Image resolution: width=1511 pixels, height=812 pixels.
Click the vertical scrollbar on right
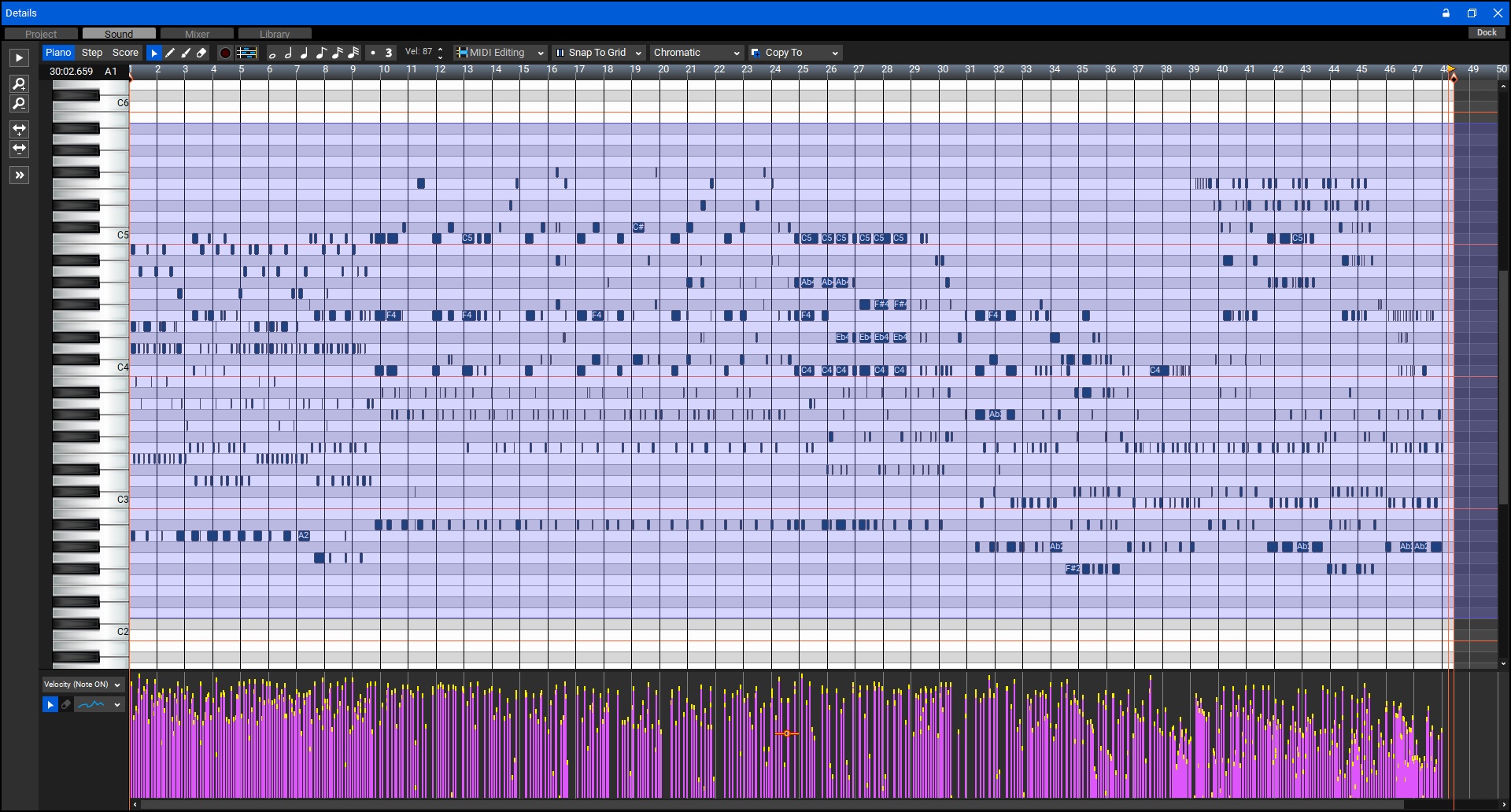1504,386
